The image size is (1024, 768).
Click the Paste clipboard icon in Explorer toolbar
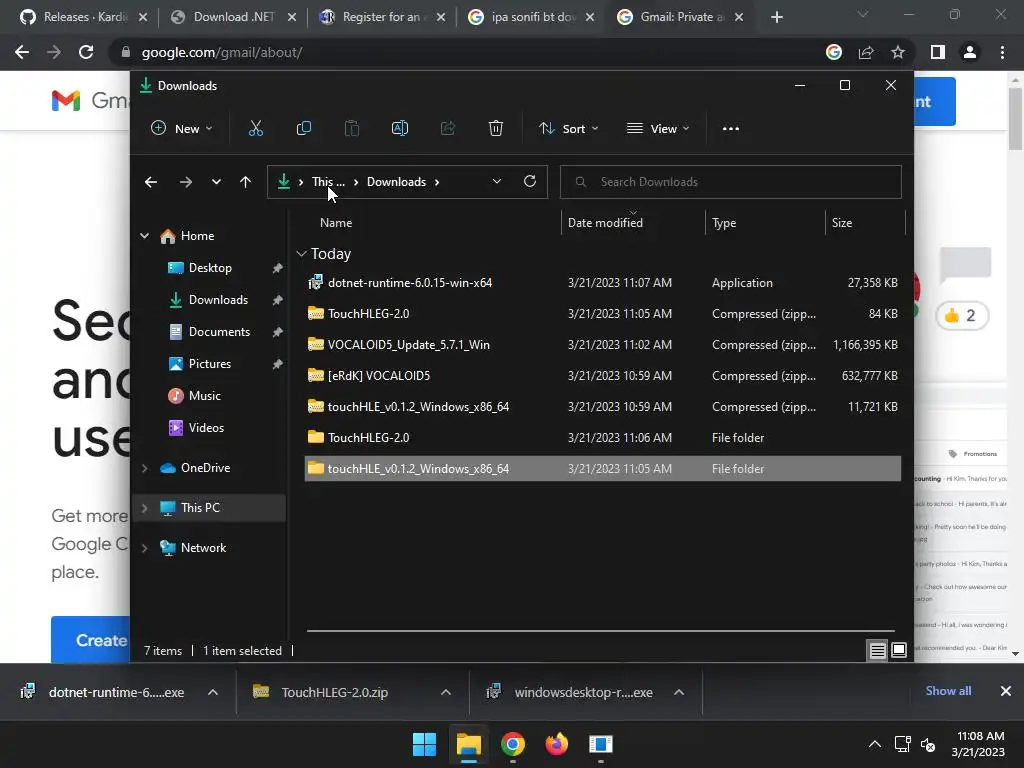[x=351, y=129]
